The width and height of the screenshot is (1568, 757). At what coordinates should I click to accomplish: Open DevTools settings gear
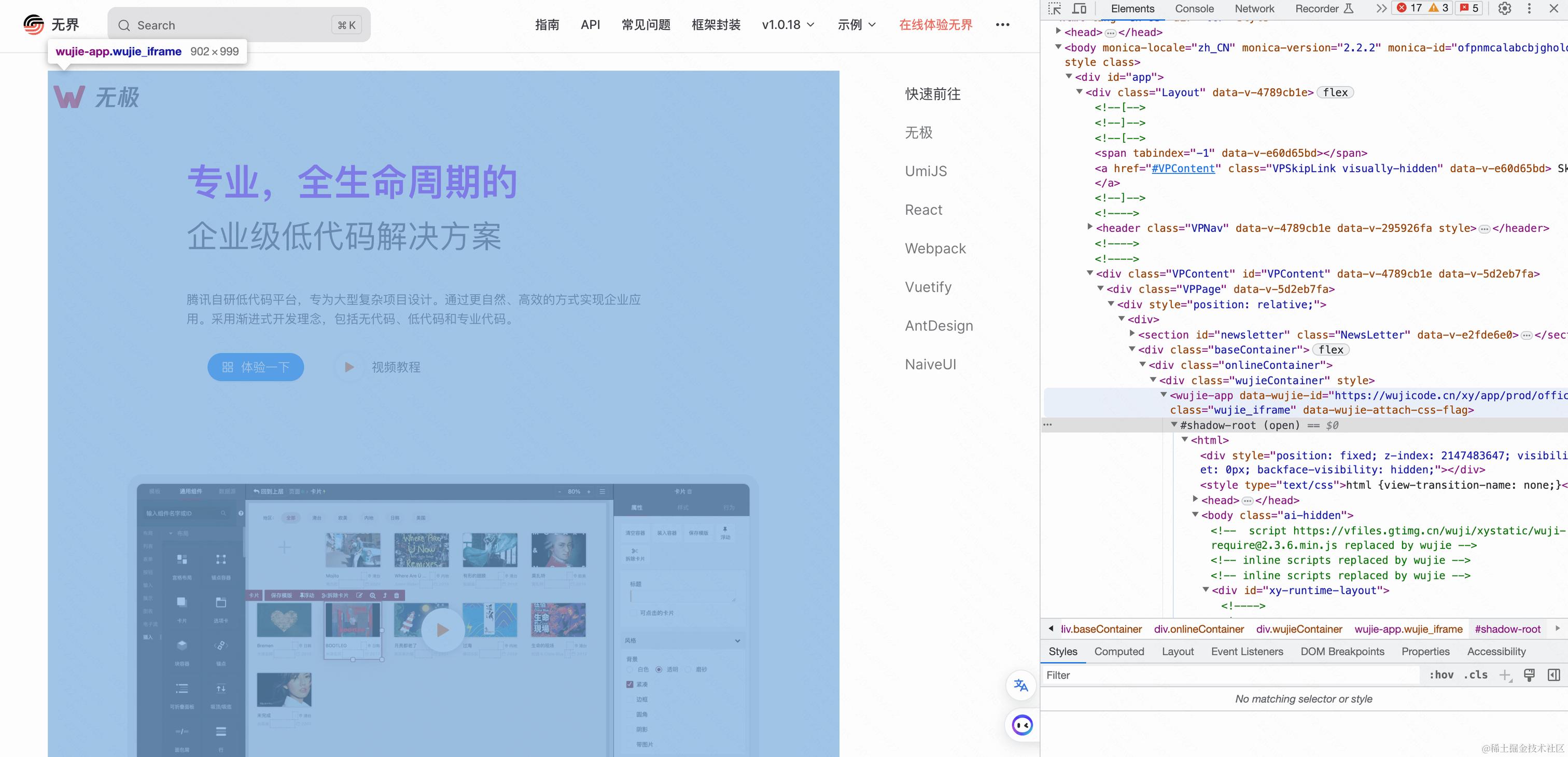tap(1504, 8)
